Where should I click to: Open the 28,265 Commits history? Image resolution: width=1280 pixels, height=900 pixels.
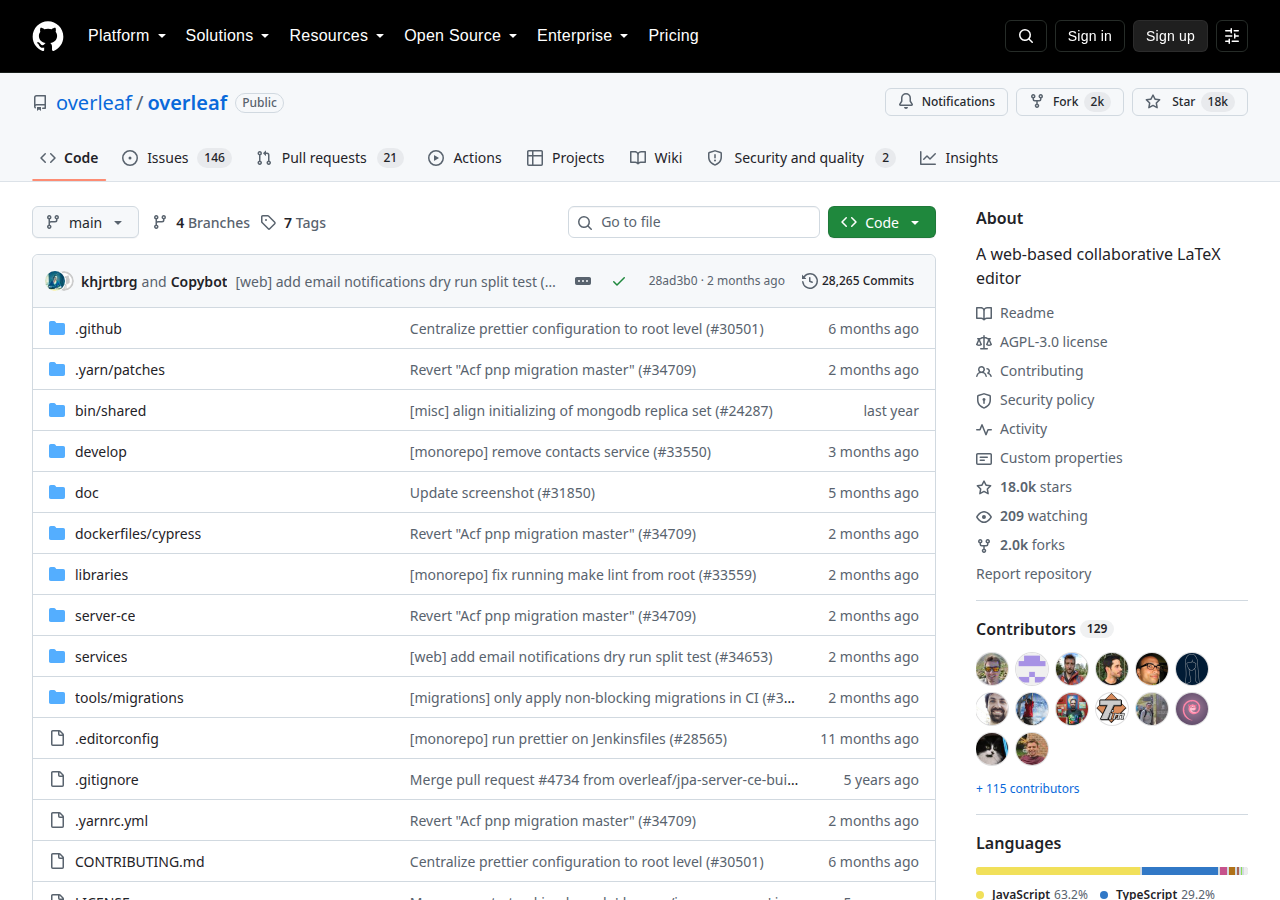[858, 281]
